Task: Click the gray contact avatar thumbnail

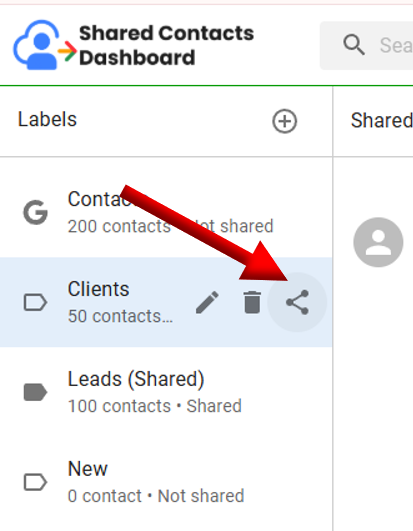Action: (x=378, y=242)
